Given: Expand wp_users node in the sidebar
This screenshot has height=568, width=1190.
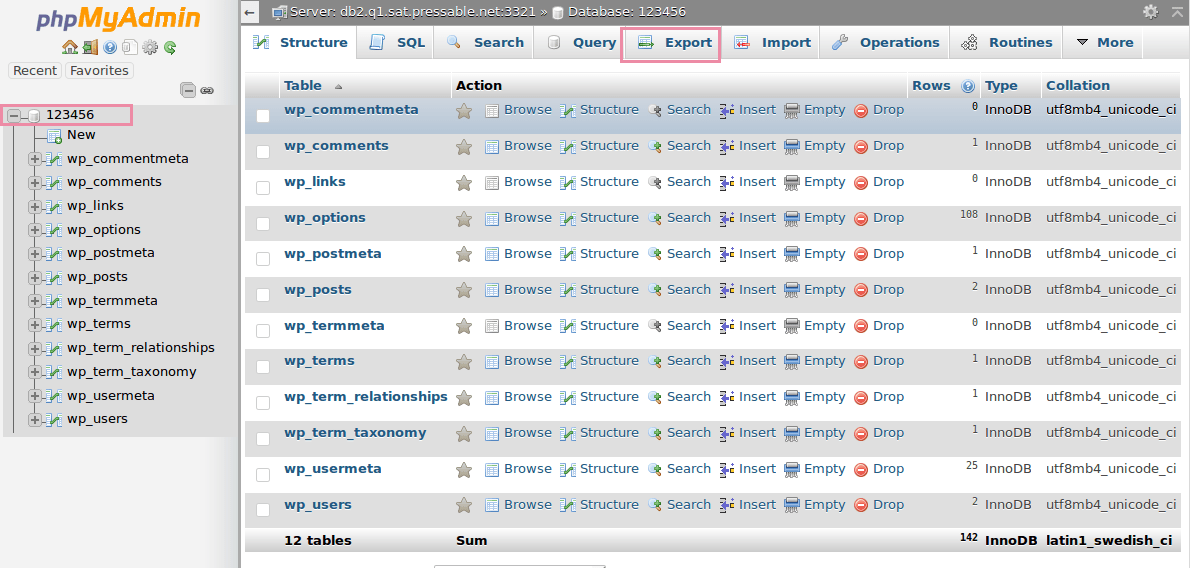Looking at the screenshot, I should 34,420.
